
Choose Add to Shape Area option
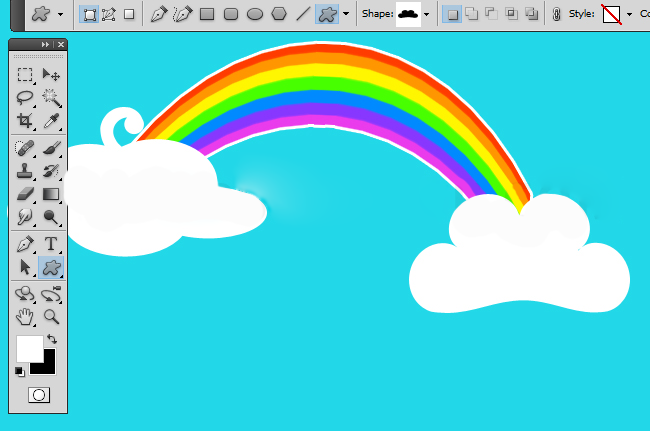472,15
